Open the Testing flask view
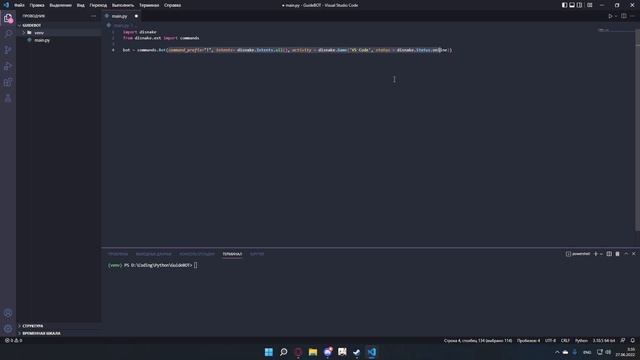Screen dimensions: 640x360 (8, 98)
